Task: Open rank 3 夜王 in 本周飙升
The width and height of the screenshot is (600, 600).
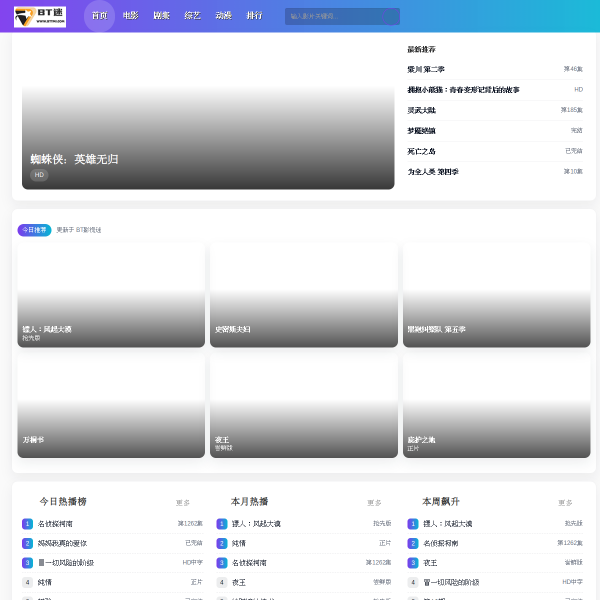Action: pyautogui.click(x=495, y=563)
